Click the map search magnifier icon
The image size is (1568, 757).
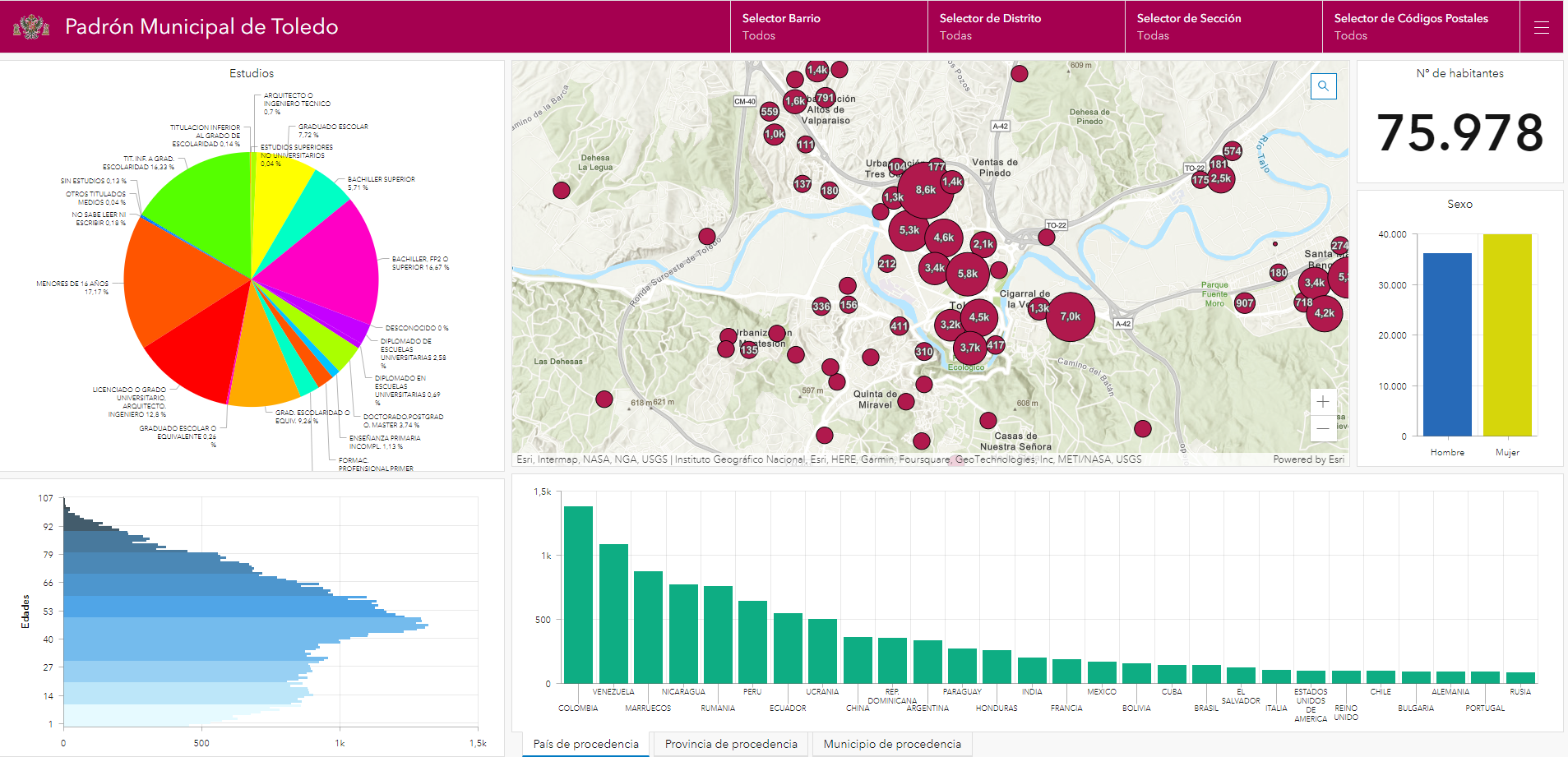1323,86
